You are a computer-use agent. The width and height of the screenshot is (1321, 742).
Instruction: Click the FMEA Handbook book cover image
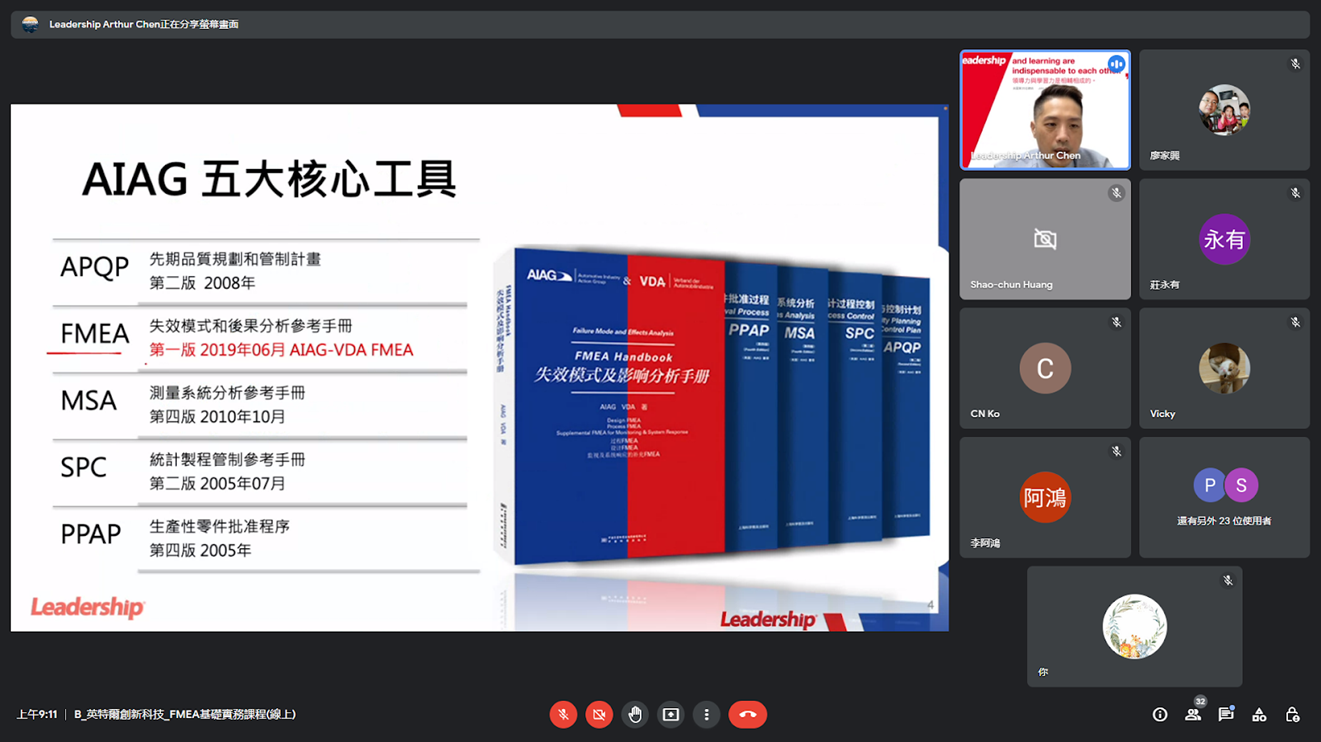point(618,405)
